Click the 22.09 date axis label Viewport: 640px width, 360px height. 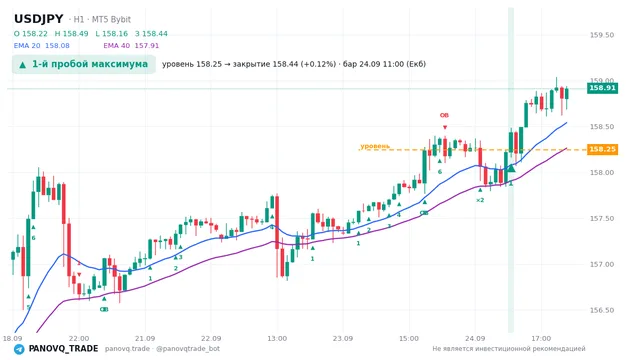[211, 338]
